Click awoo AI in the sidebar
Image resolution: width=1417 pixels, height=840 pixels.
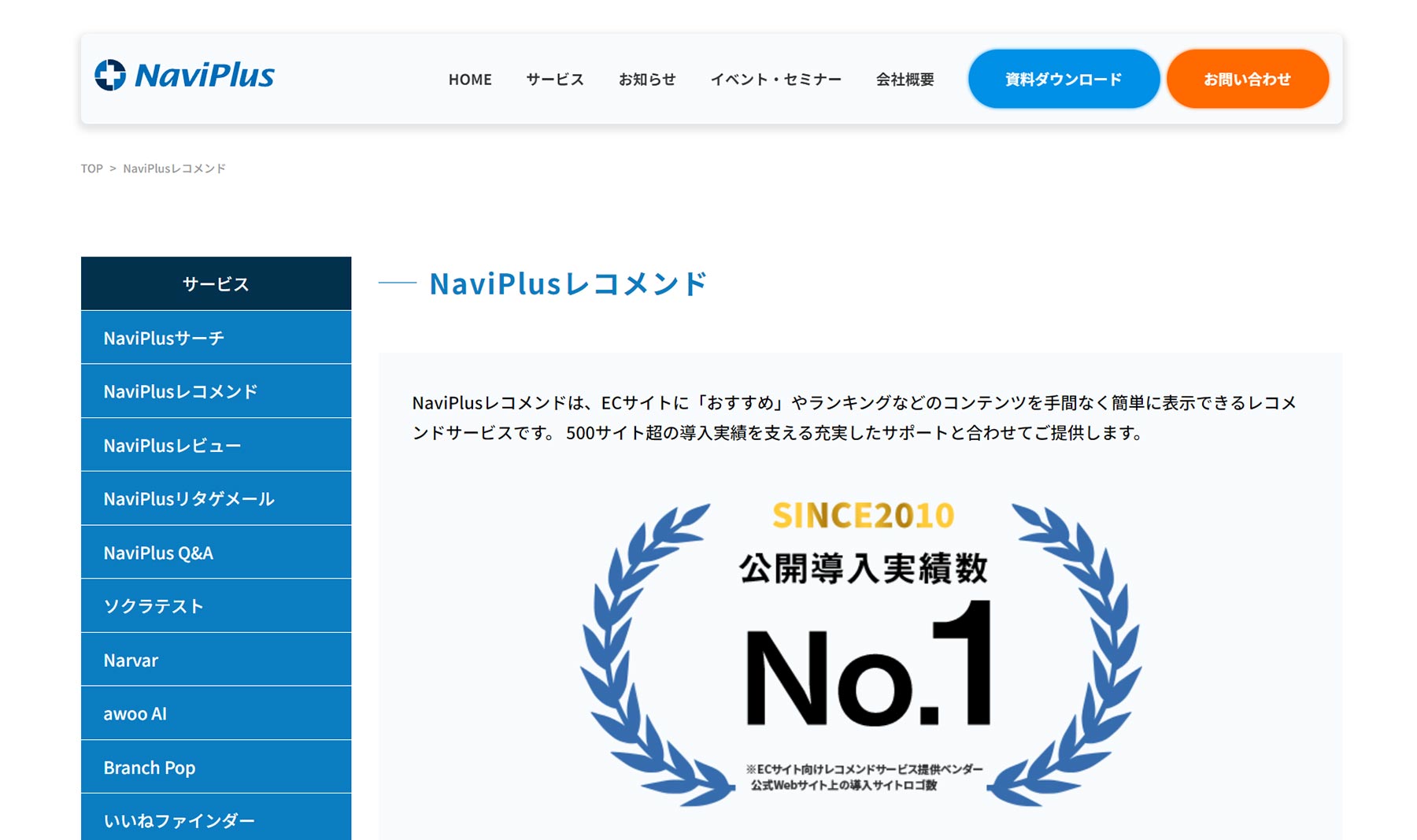(215, 713)
